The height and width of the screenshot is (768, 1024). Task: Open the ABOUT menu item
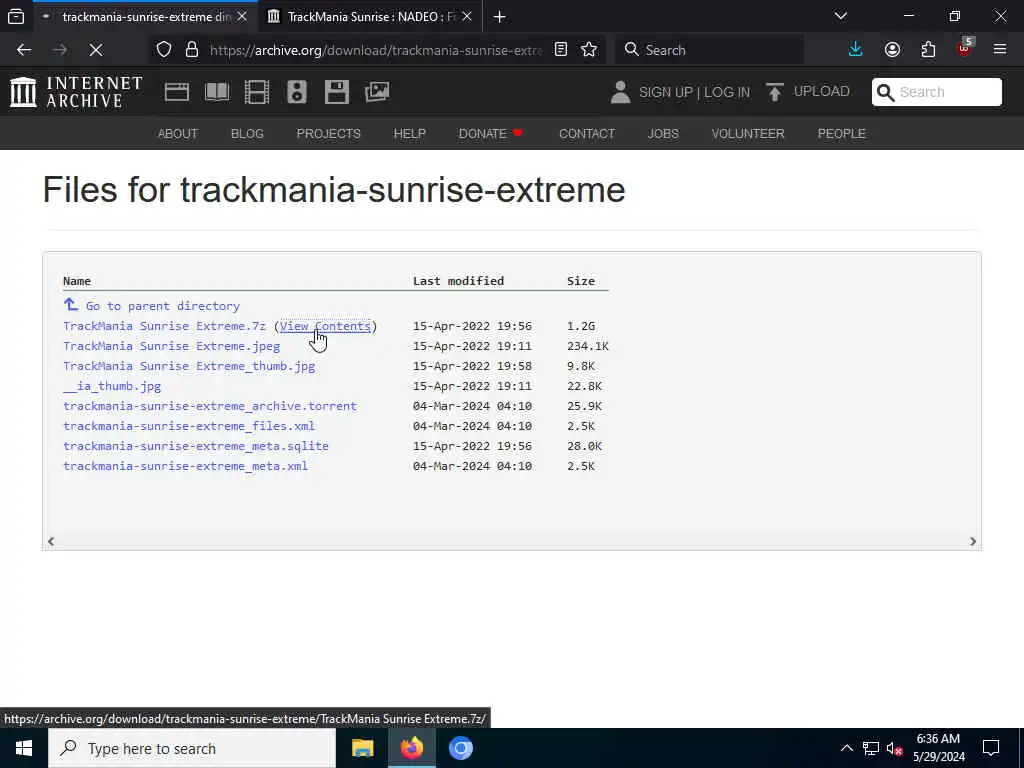click(x=178, y=133)
